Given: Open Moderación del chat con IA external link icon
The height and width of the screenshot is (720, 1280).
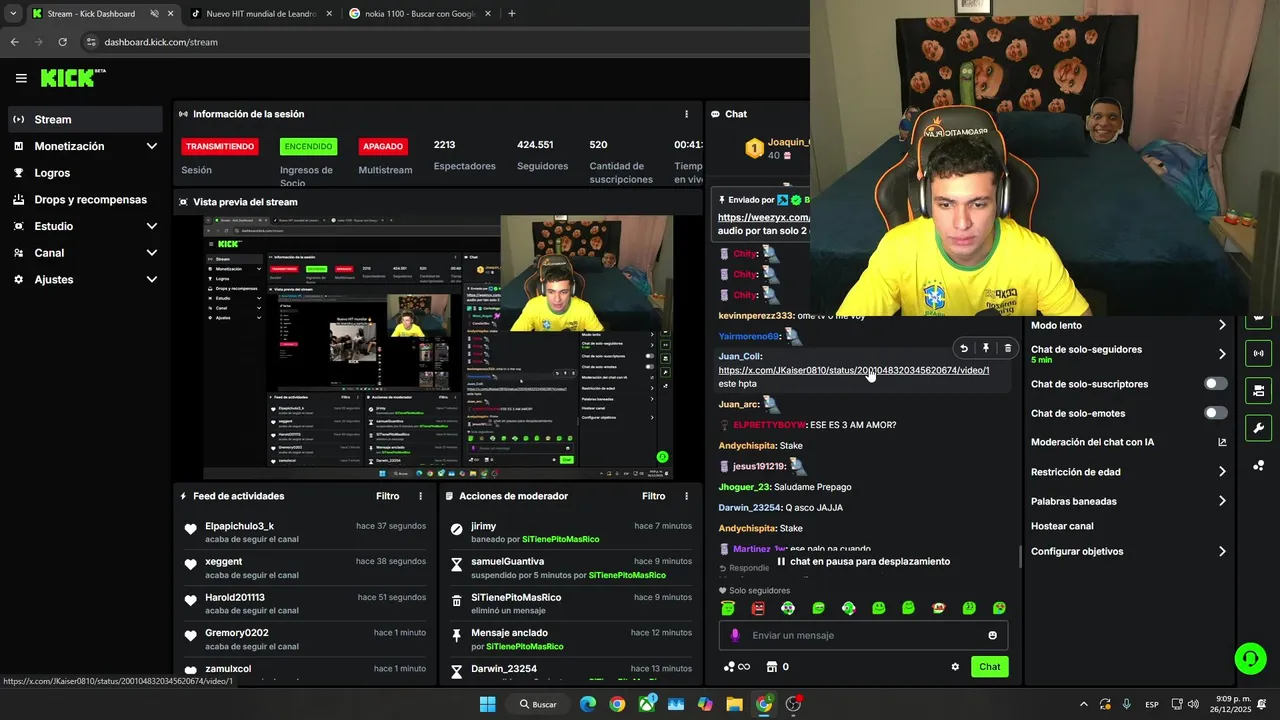Looking at the screenshot, I should click(x=1222, y=442).
